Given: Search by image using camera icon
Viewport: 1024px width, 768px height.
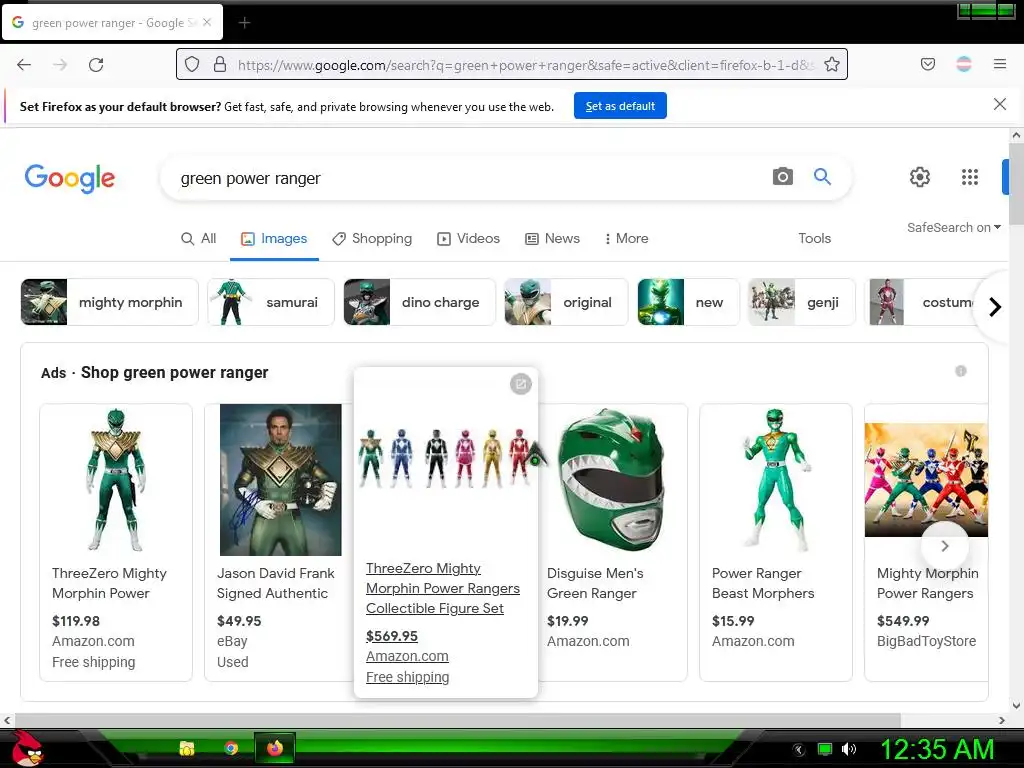Looking at the screenshot, I should 782,176.
